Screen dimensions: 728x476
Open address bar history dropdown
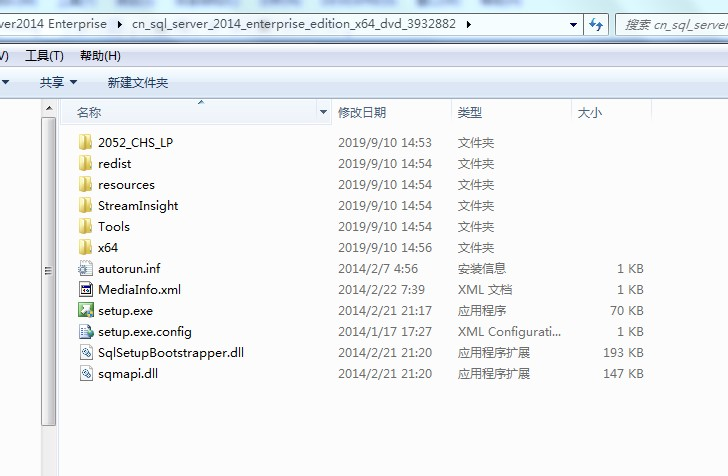pos(573,25)
